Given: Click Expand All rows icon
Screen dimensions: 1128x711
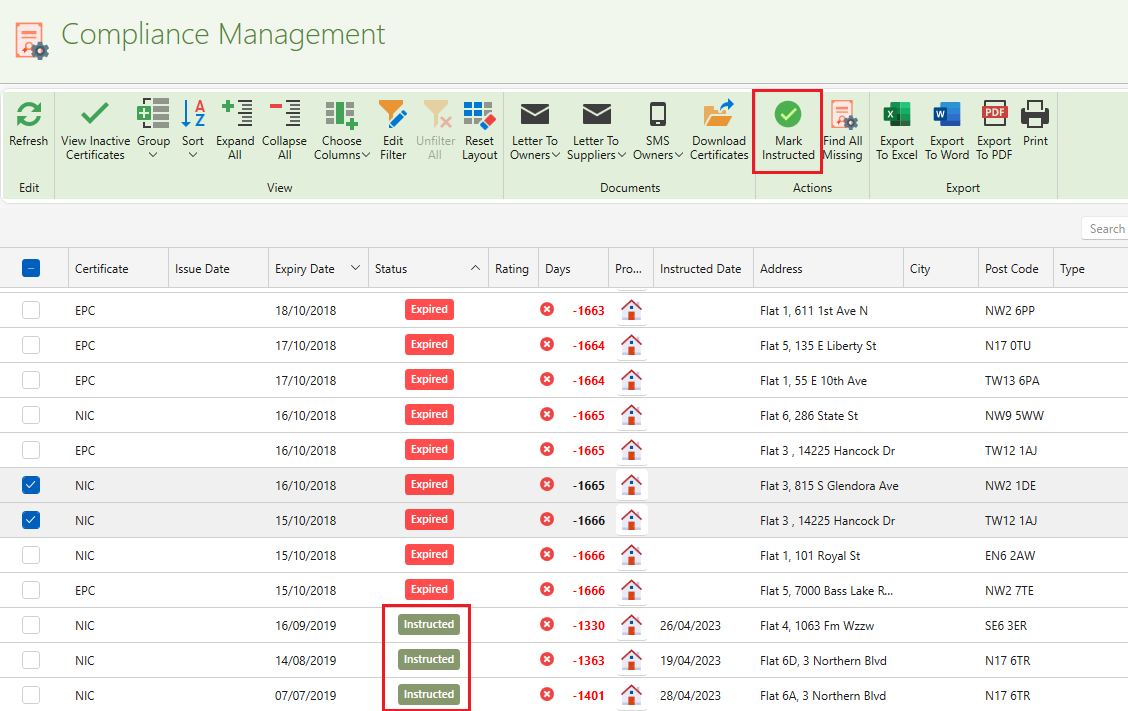Looking at the screenshot, I should point(235,115).
